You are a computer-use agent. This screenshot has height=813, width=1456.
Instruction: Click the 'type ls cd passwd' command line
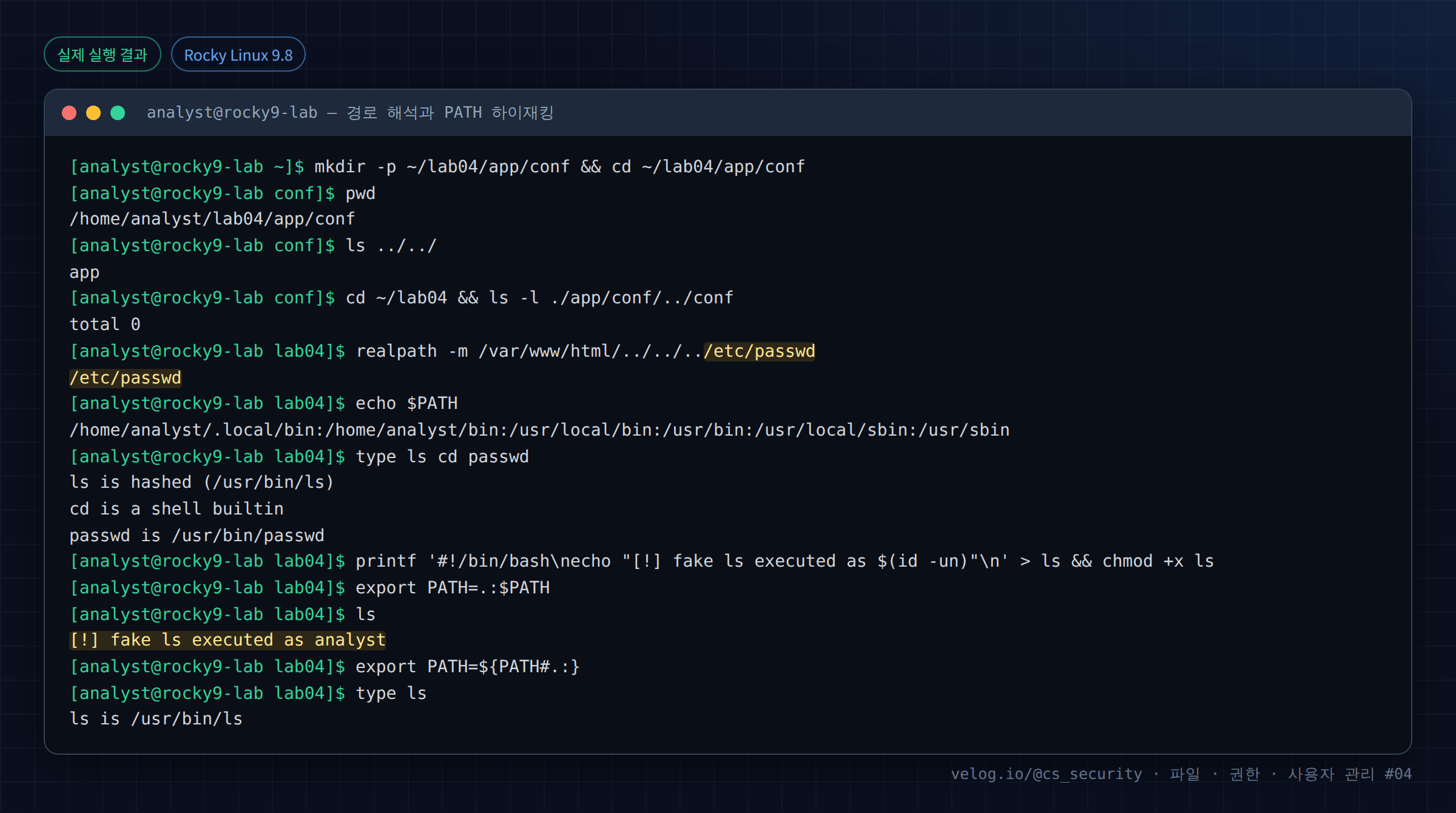point(299,457)
